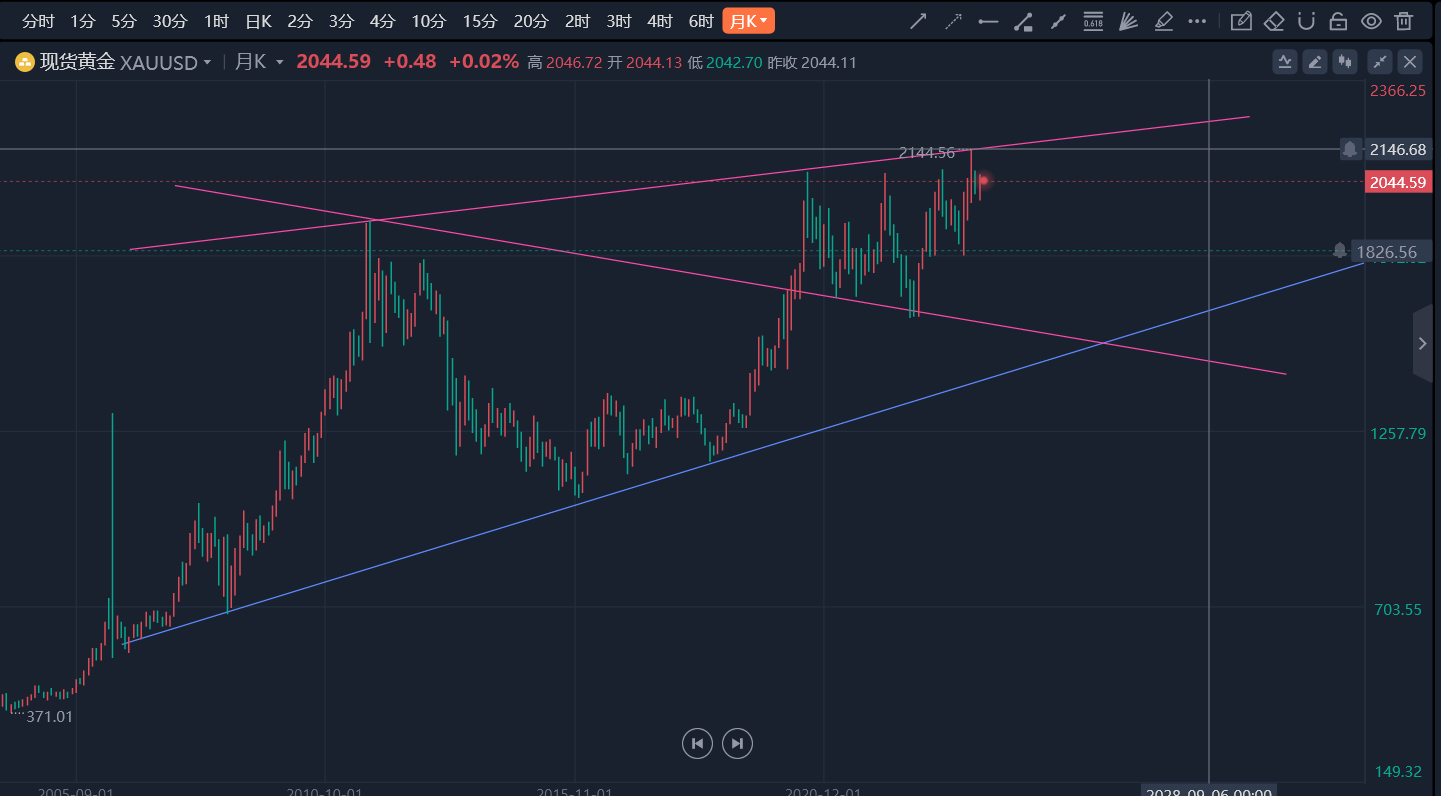Select the 3分 interval
Image resolution: width=1441 pixels, height=796 pixels.
(x=341, y=21)
